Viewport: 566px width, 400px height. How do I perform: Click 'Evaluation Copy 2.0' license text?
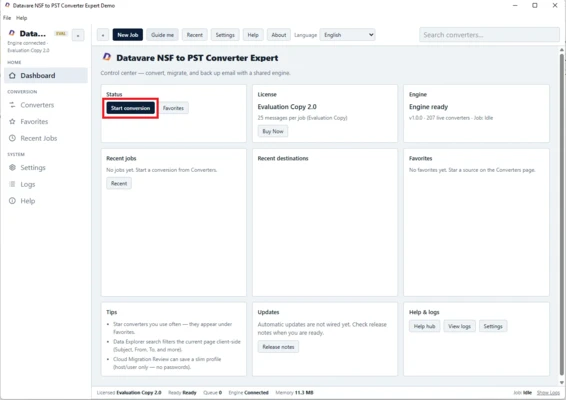(x=287, y=107)
